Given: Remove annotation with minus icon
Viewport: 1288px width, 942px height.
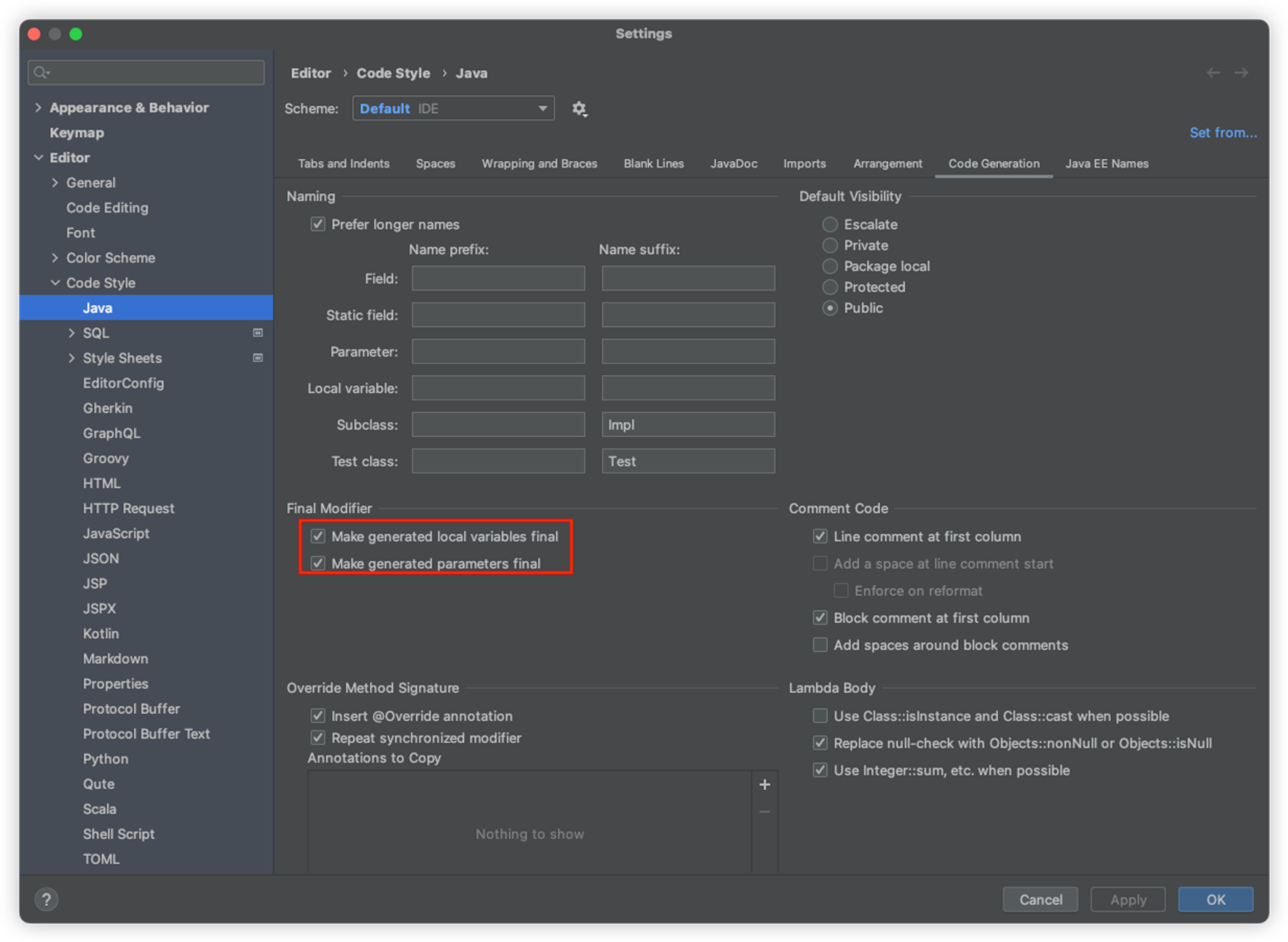Looking at the screenshot, I should pyautogui.click(x=764, y=812).
